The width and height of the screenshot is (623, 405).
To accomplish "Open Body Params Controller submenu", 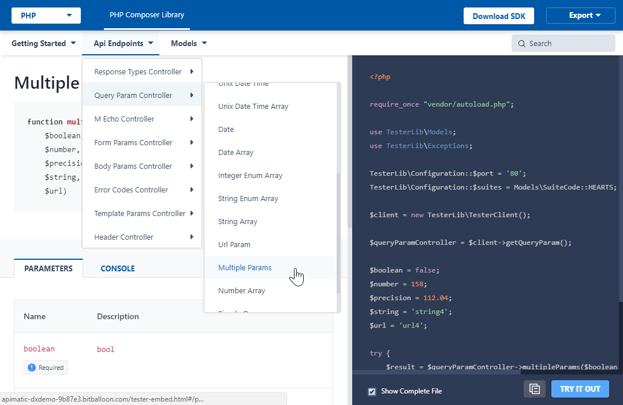I will coord(142,166).
